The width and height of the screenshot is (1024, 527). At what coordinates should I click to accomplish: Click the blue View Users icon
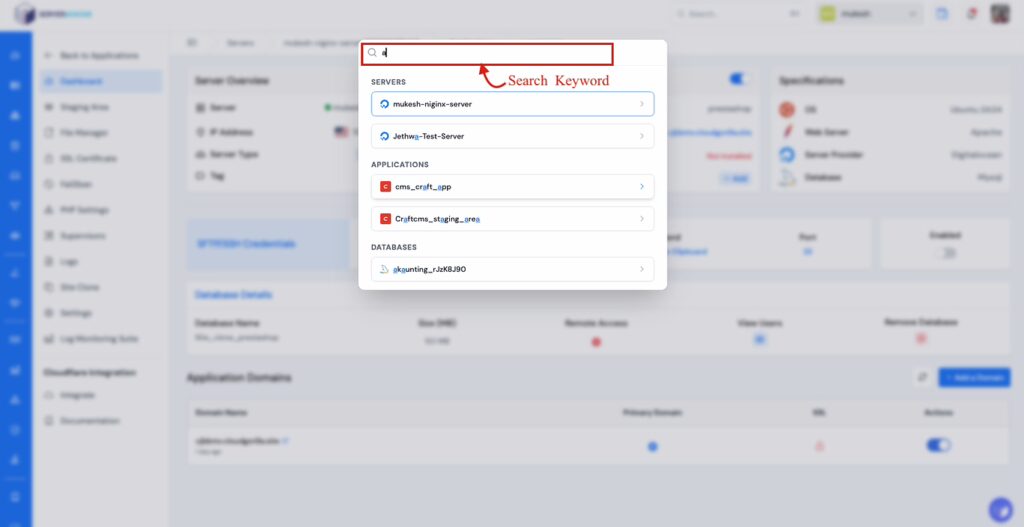click(x=760, y=339)
